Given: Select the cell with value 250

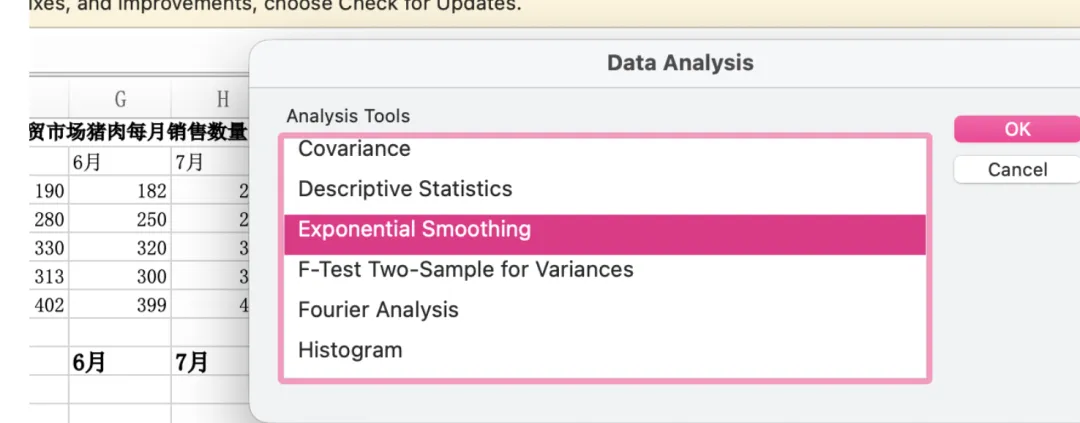Looking at the screenshot, I should click(120, 220).
